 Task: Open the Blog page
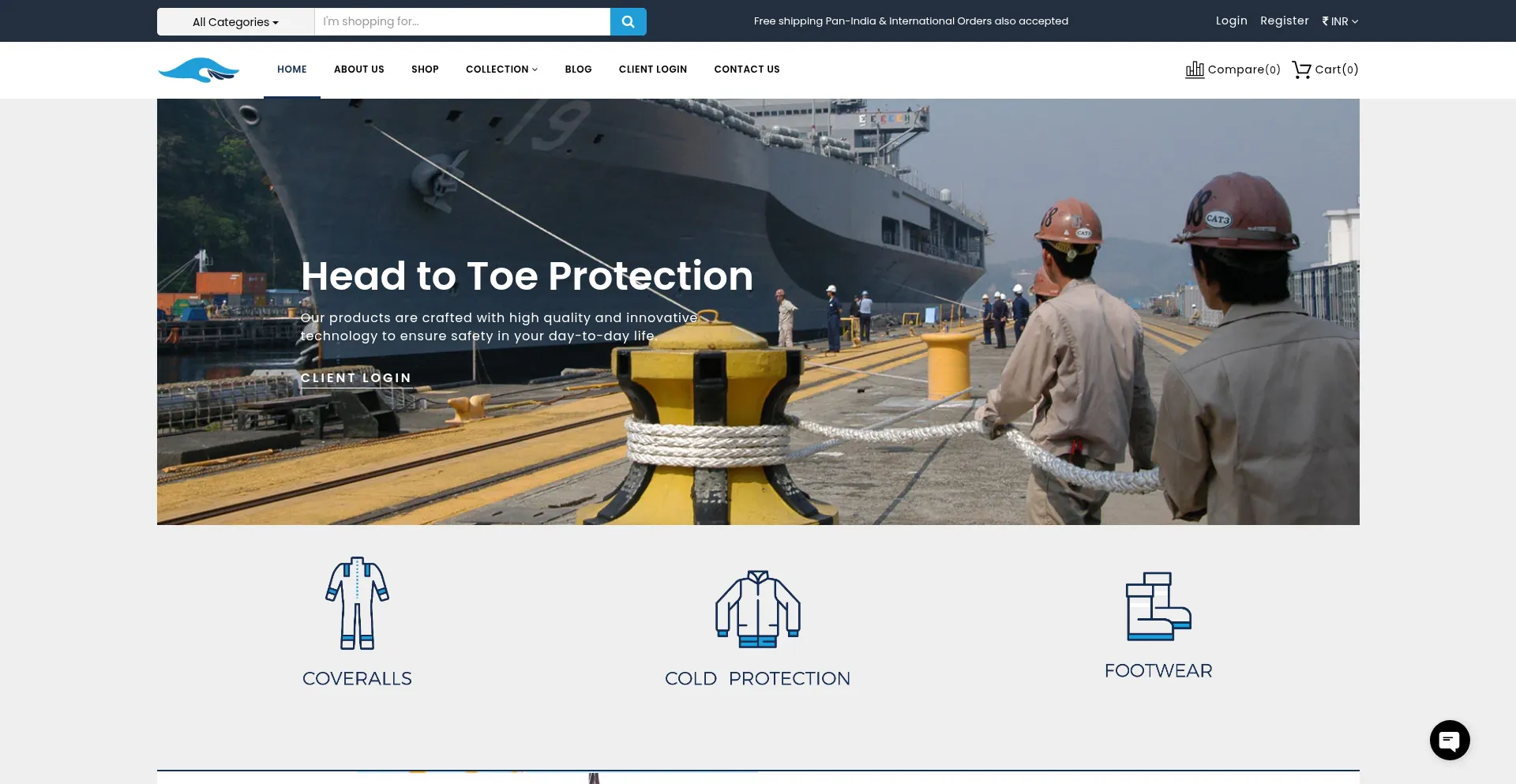578,69
